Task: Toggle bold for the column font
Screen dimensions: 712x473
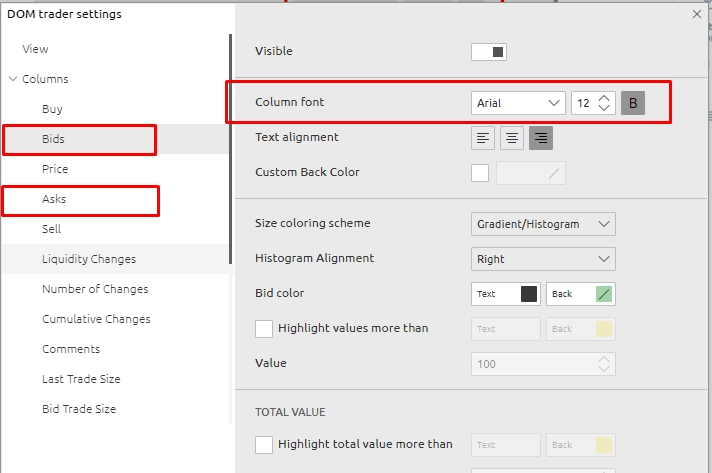Action: (x=633, y=103)
